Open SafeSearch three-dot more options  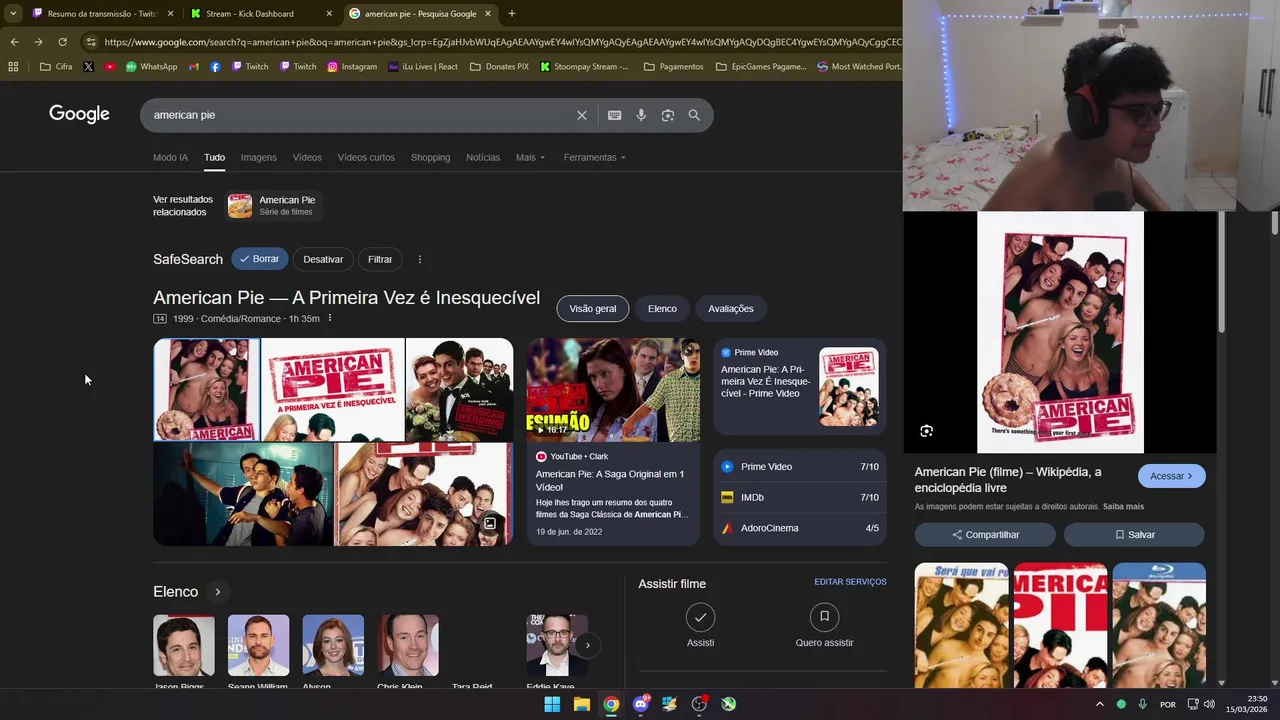click(420, 259)
